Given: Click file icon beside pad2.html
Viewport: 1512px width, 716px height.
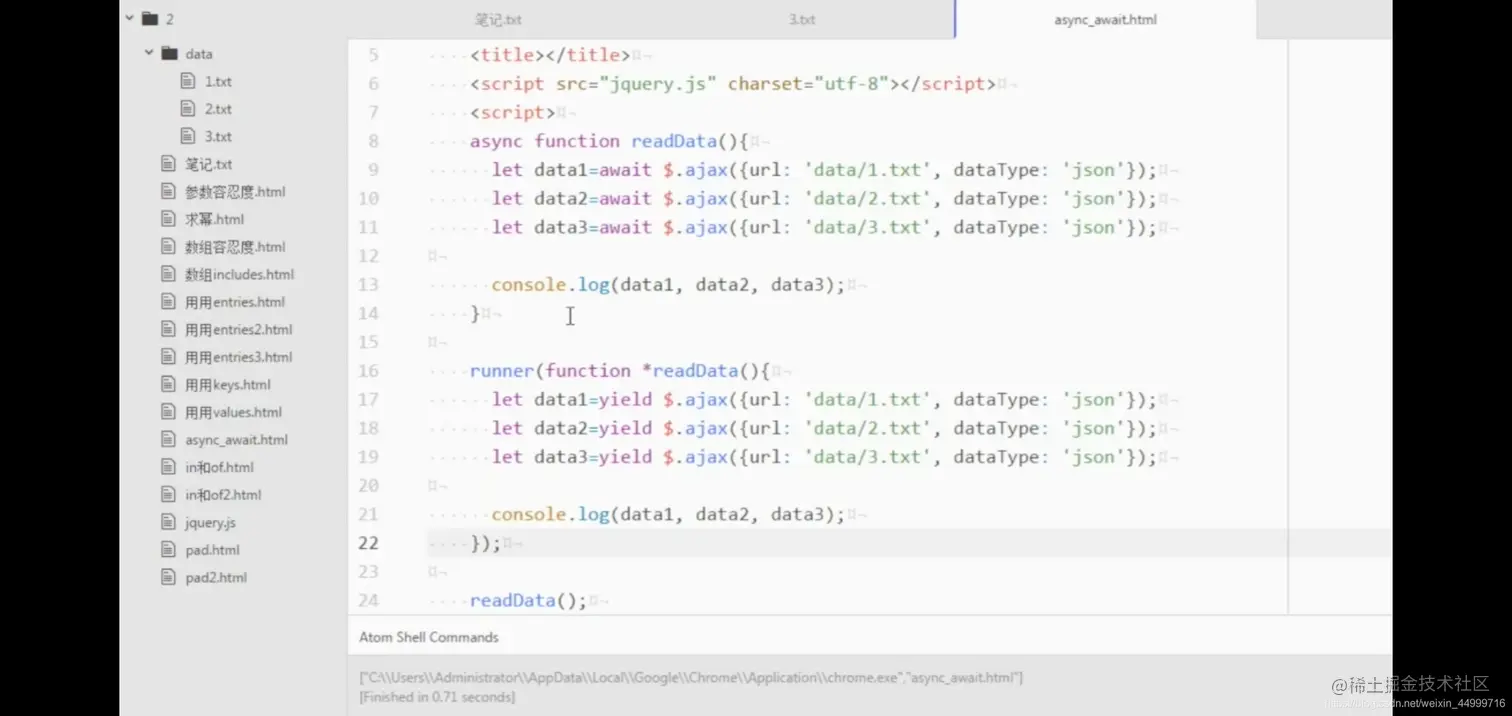Looking at the screenshot, I should pos(167,577).
